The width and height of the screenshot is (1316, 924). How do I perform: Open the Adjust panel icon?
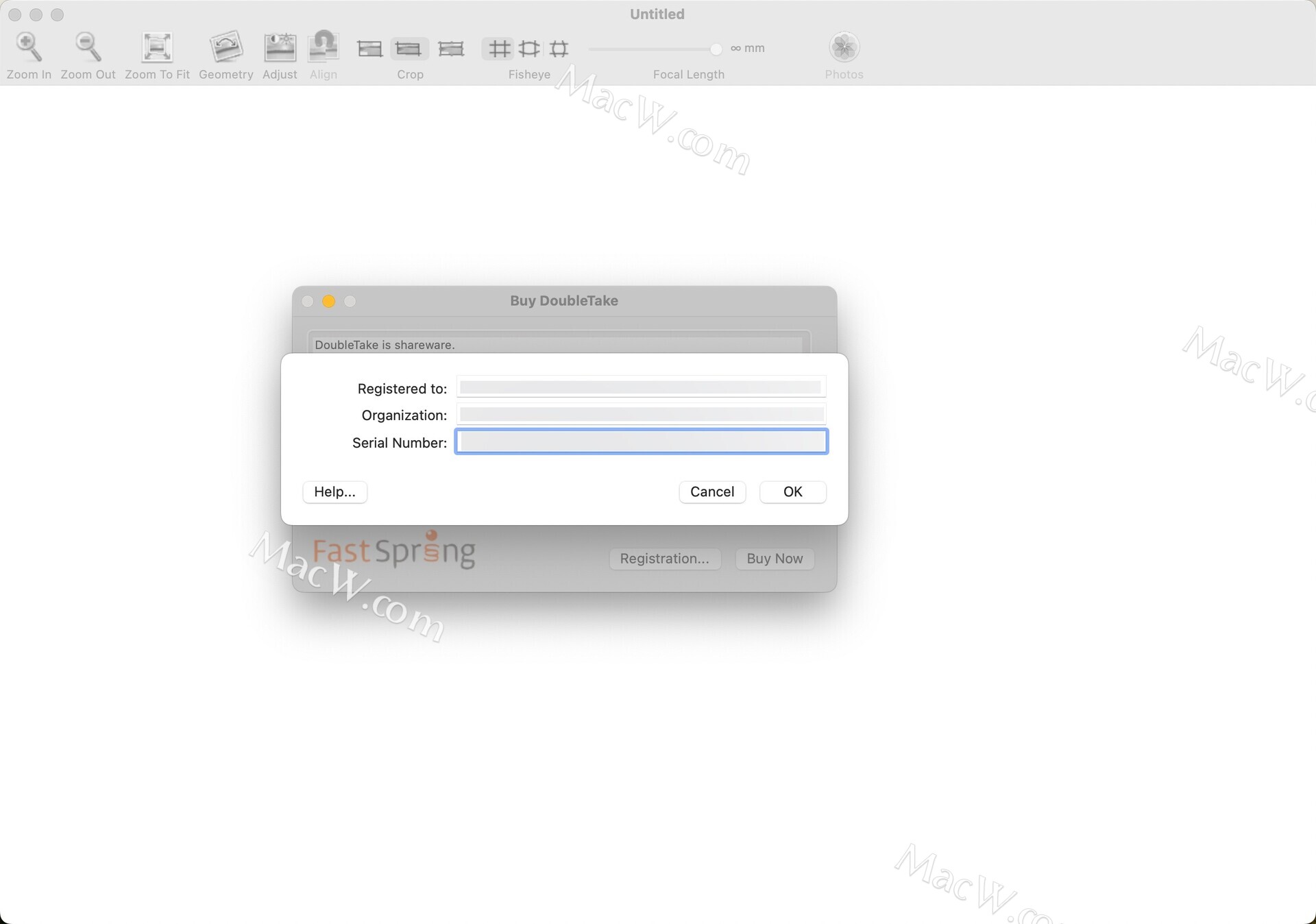tap(280, 47)
